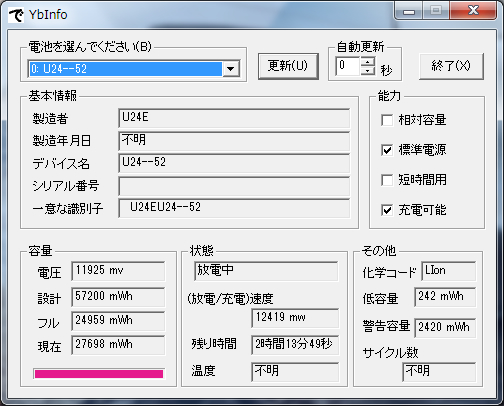This screenshot has width=504, height=406.
Task: Select the 0: U24--52 battery combo box
Action: pyautogui.click(x=134, y=69)
